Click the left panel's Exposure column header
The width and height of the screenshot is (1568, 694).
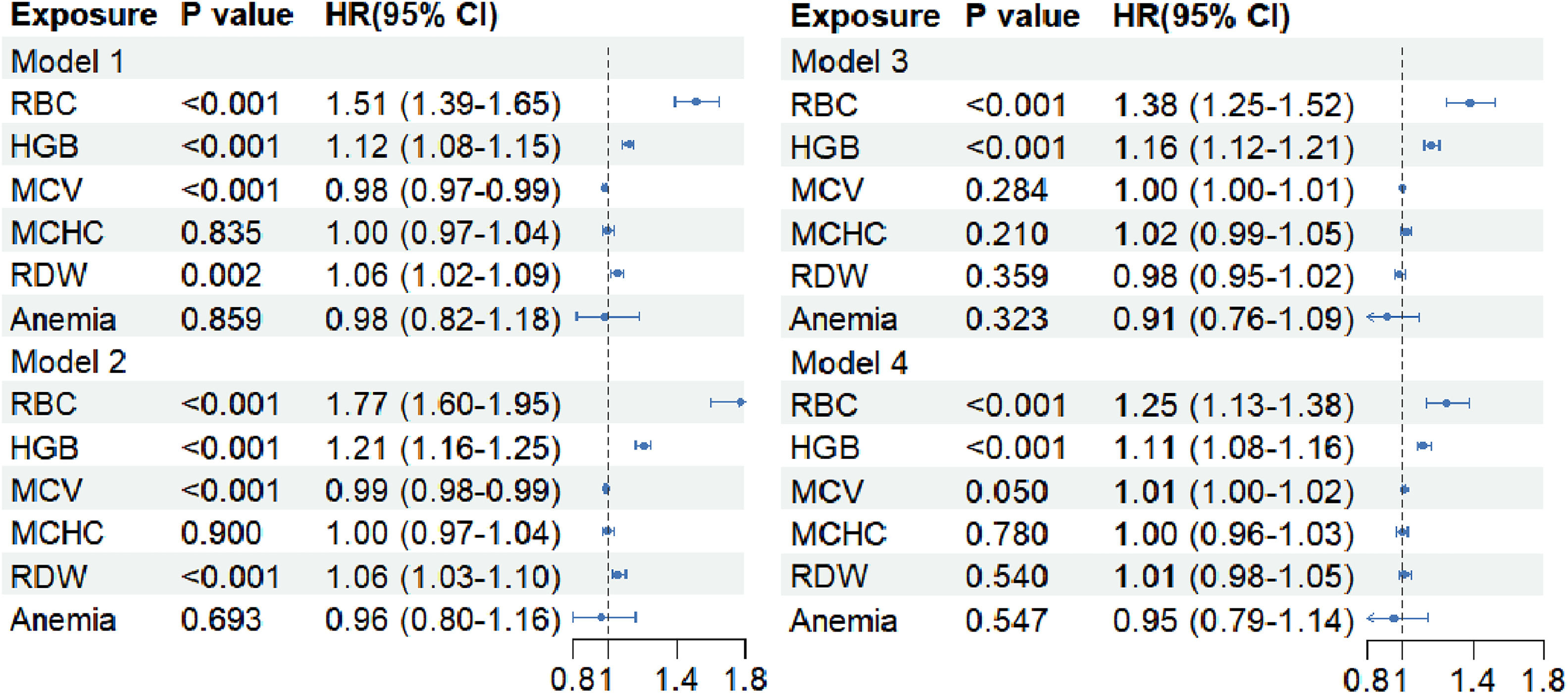coord(84,15)
